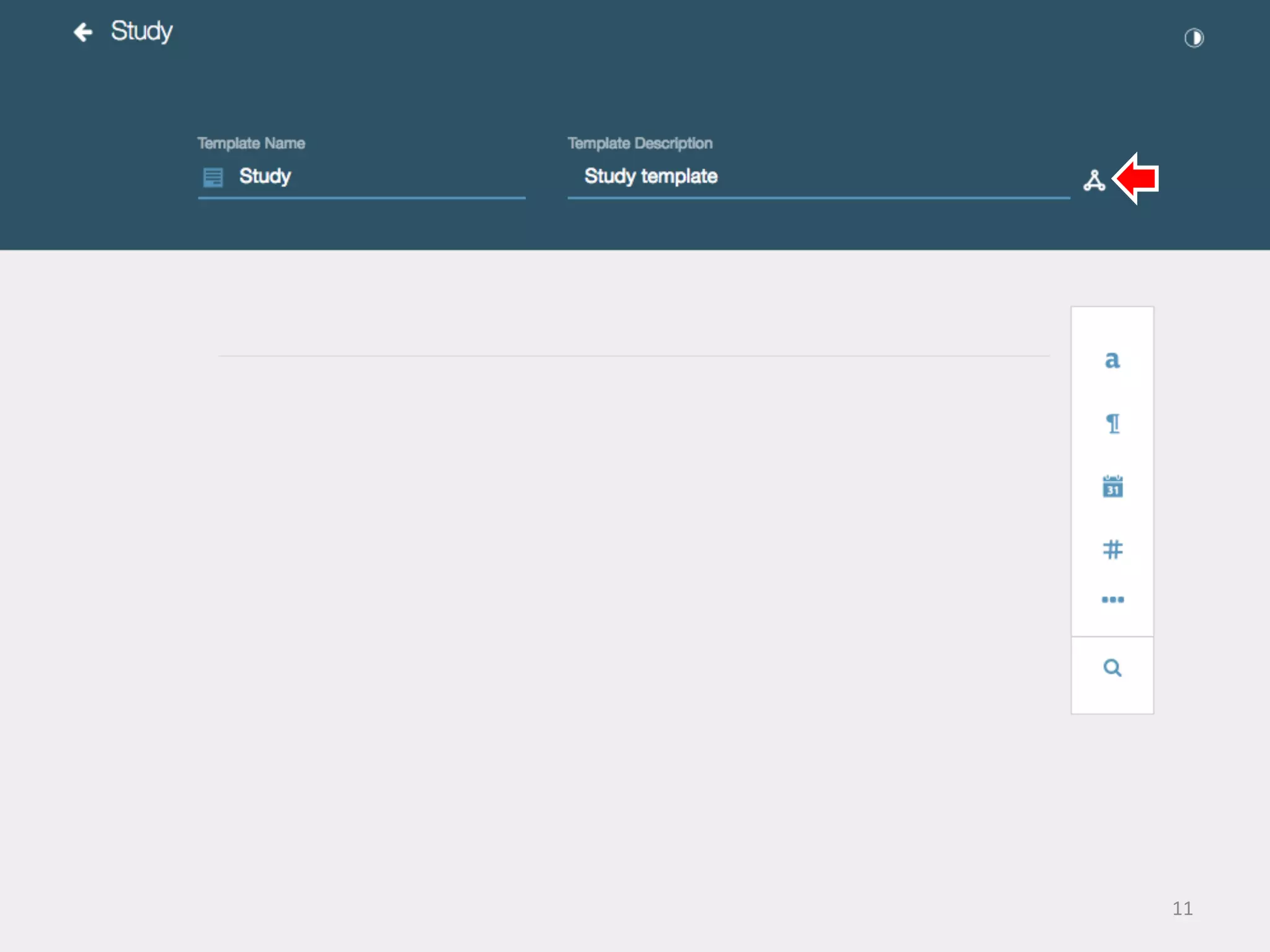Click the slide page number 11
This screenshot has height=952, width=1270.
pyautogui.click(x=1182, y=909)
